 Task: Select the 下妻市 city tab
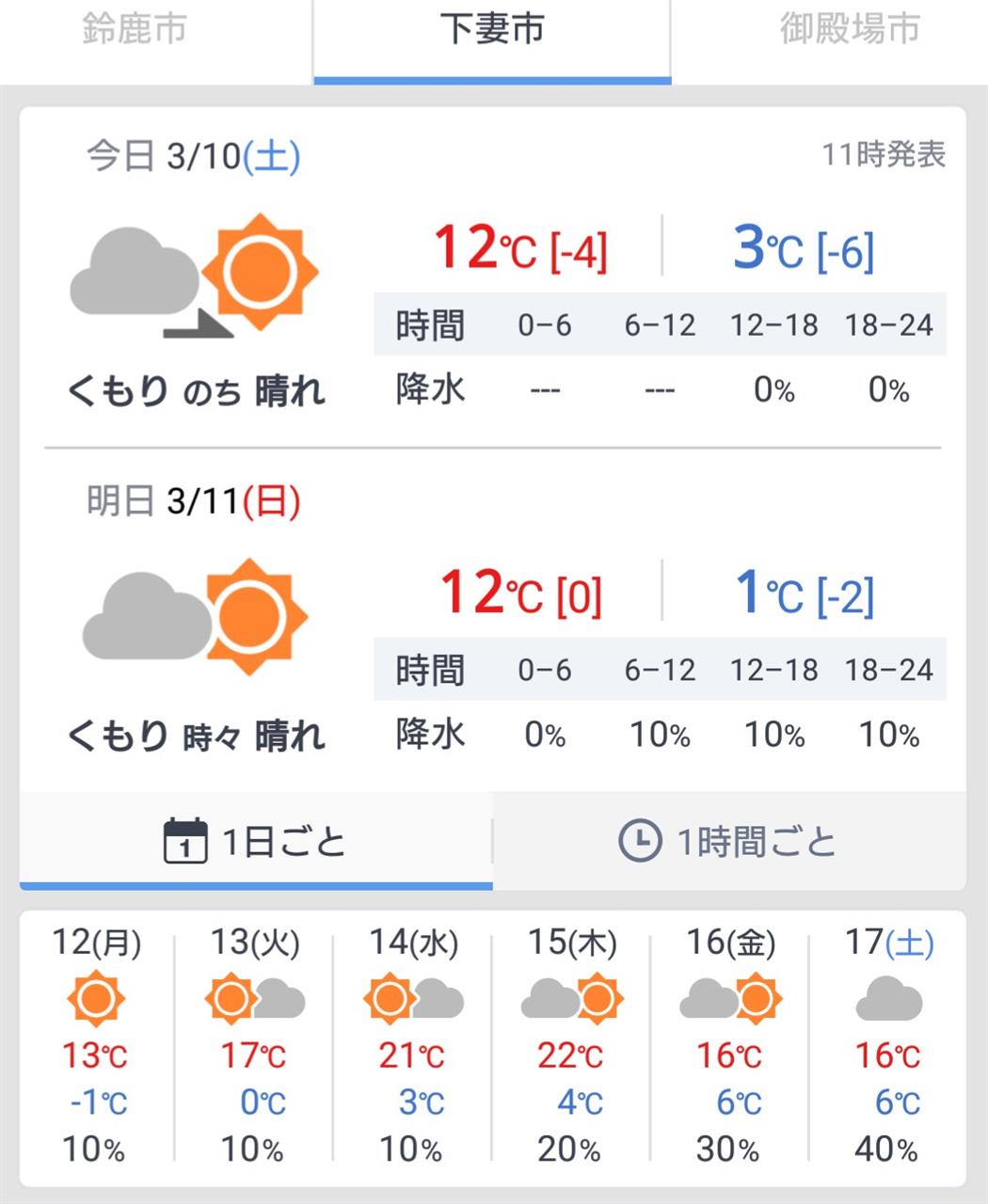(x=492, y=30)
